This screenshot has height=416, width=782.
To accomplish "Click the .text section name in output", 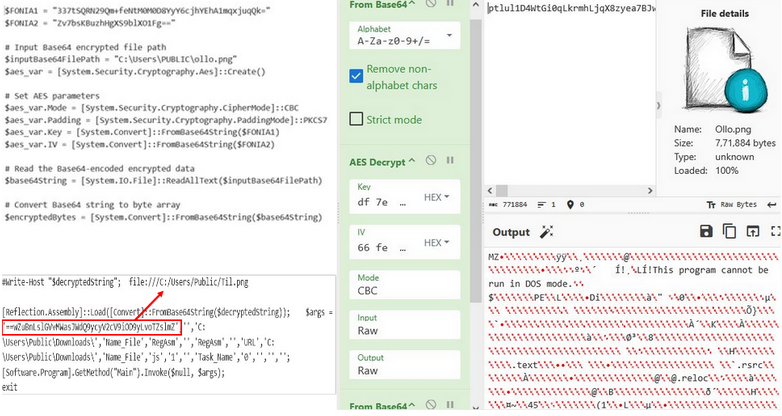I will click(x=525, y=365).
